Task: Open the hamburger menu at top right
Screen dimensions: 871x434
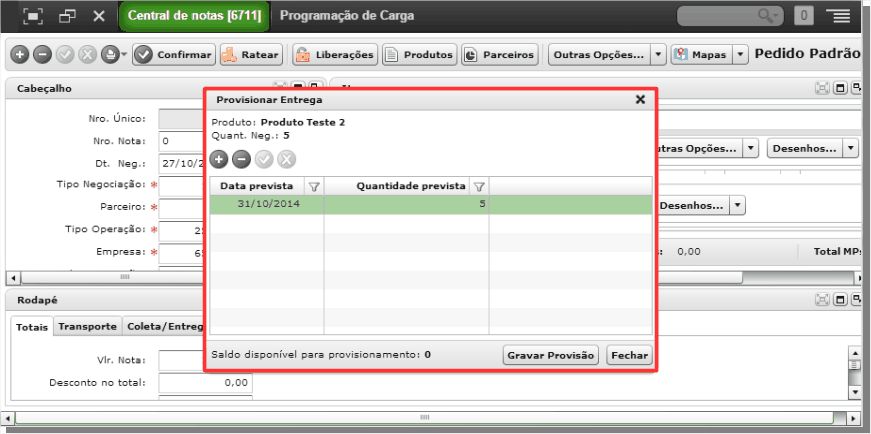Action: tap(842, 16)
